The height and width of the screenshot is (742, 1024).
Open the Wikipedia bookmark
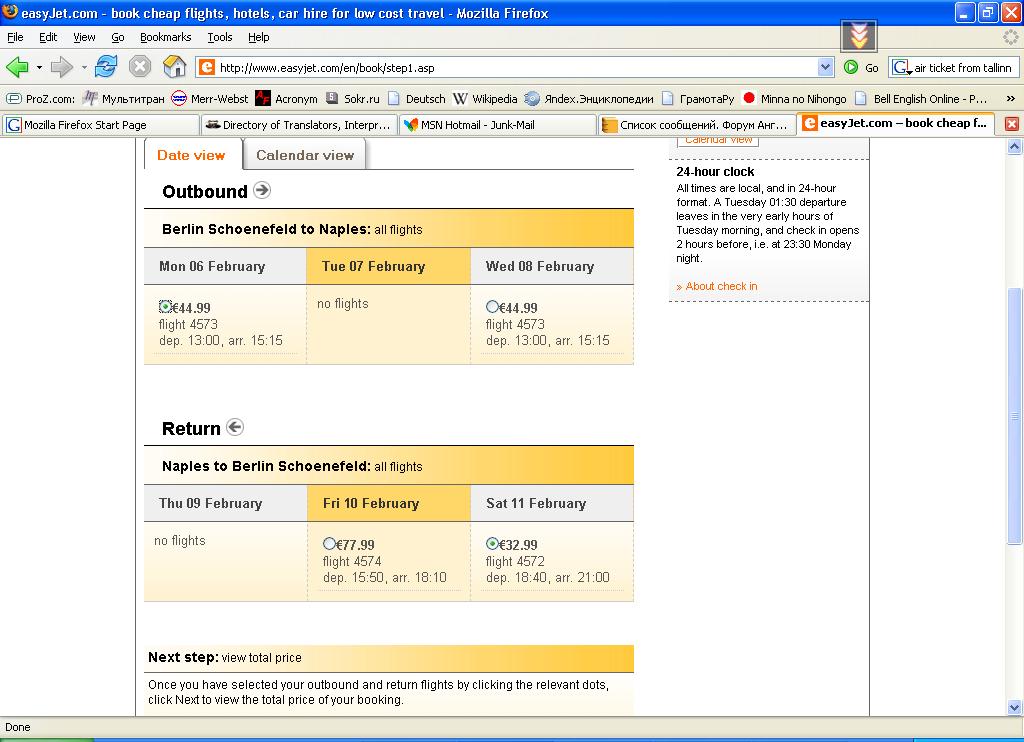click(x=485, y=99)
